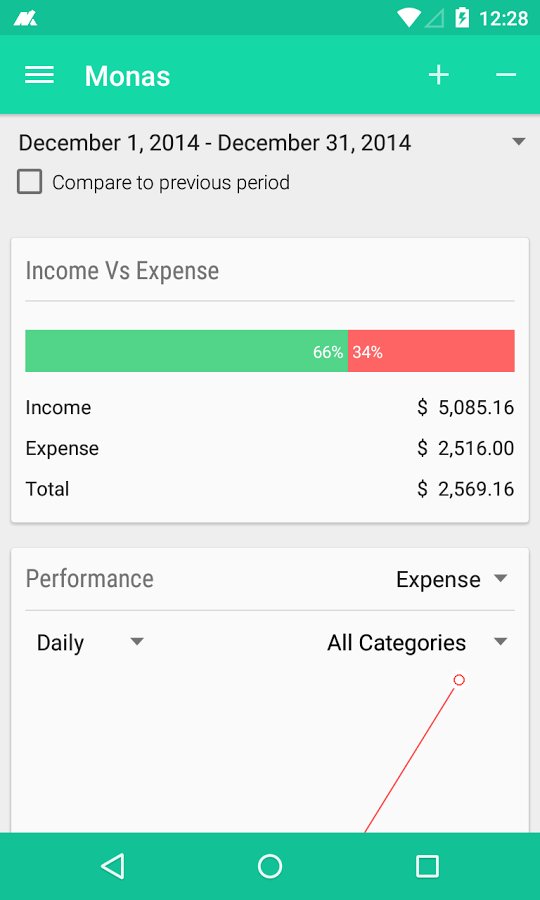Expand the December 2014 date range dropdown
The image size is (540, 900).
pyautogui.click(x=269, y=142)
